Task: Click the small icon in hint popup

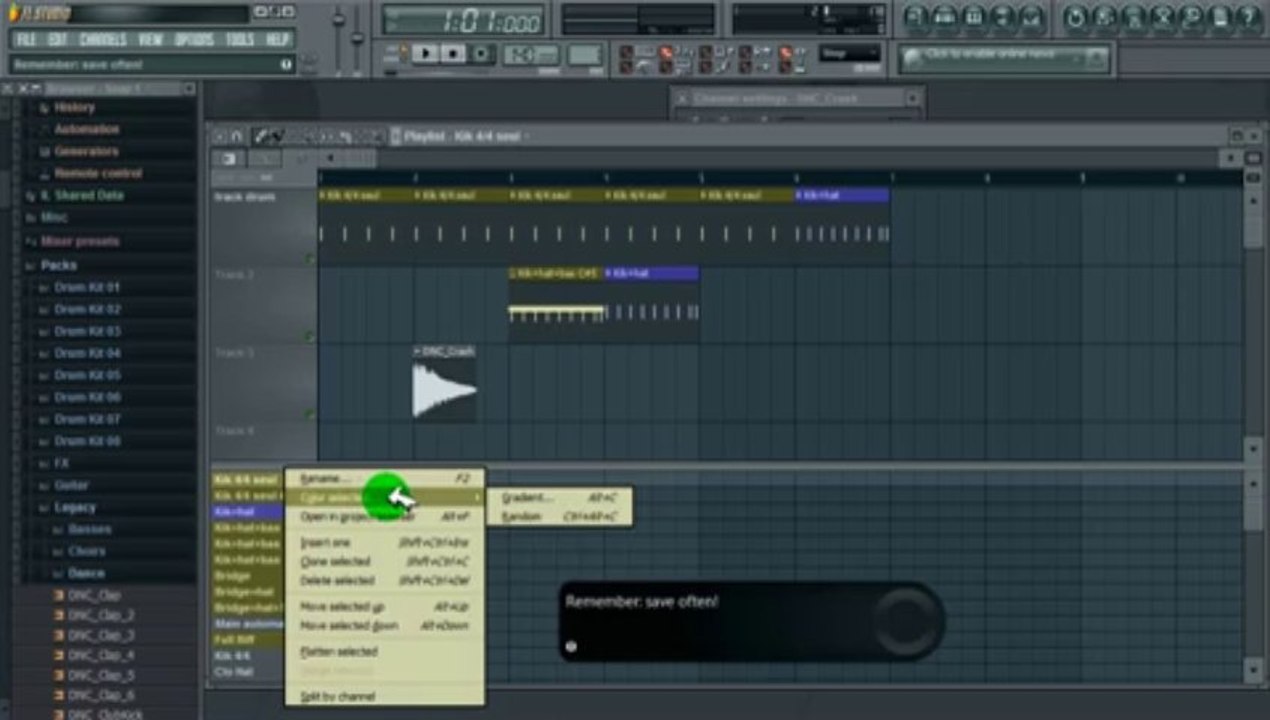Action: [571, 646]
